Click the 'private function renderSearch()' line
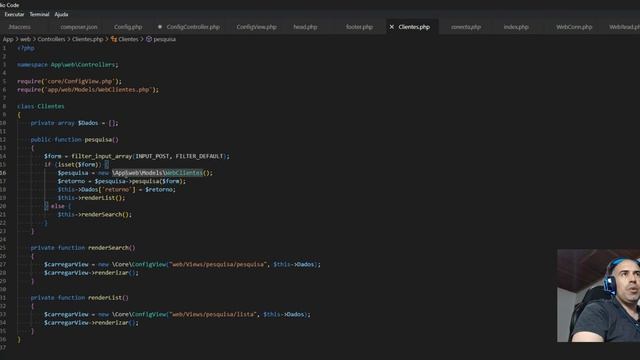Image resolution: width=640 pixels, height=360 pixels. click(x=83, y=248)
